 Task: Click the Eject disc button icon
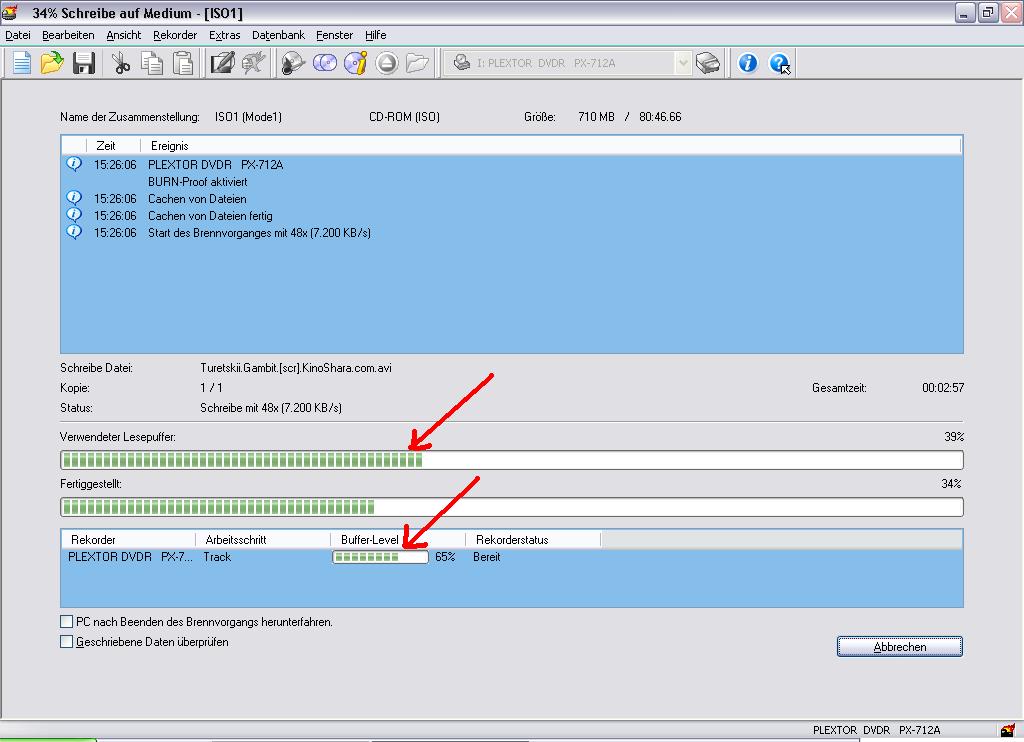click(x=387, y=63)
